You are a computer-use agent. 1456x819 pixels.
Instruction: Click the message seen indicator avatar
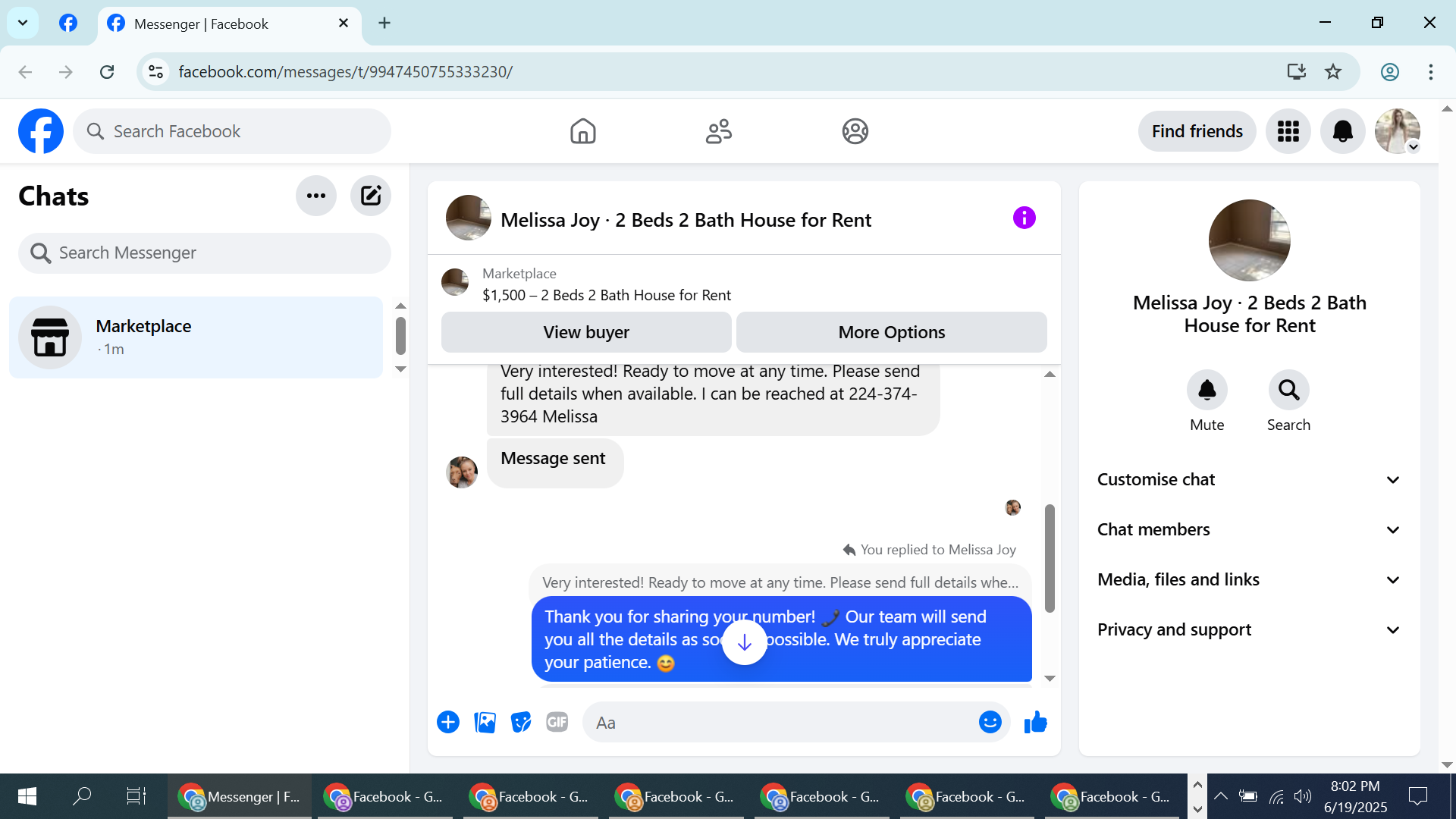(x=1013, y=507)
